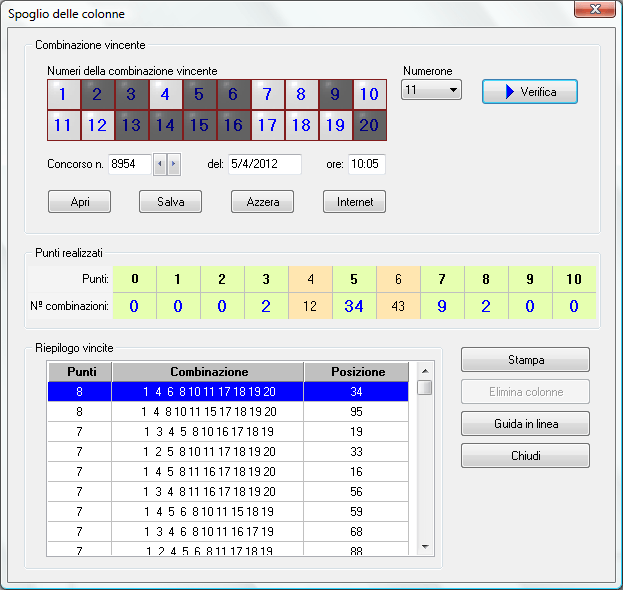The width and height of the screenshot is (623, 590).
Task: Open Guida in linea help
Action: (525, 424)
